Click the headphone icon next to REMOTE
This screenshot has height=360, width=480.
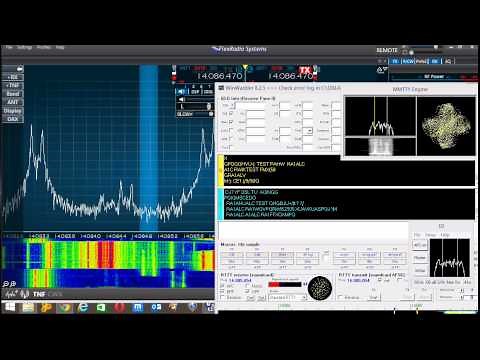405,52
